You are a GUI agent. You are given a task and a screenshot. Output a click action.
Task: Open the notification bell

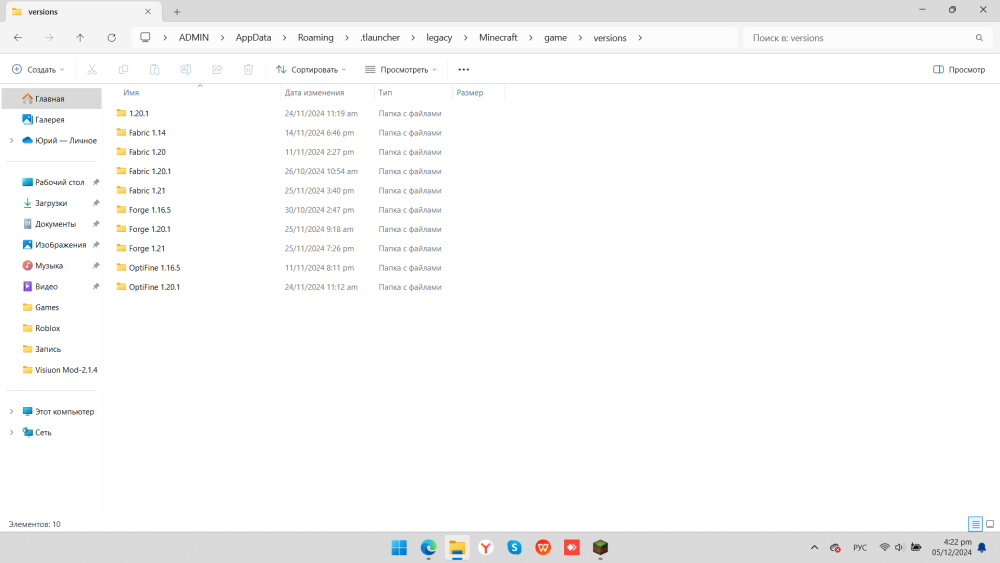click(x=982, y=548)
